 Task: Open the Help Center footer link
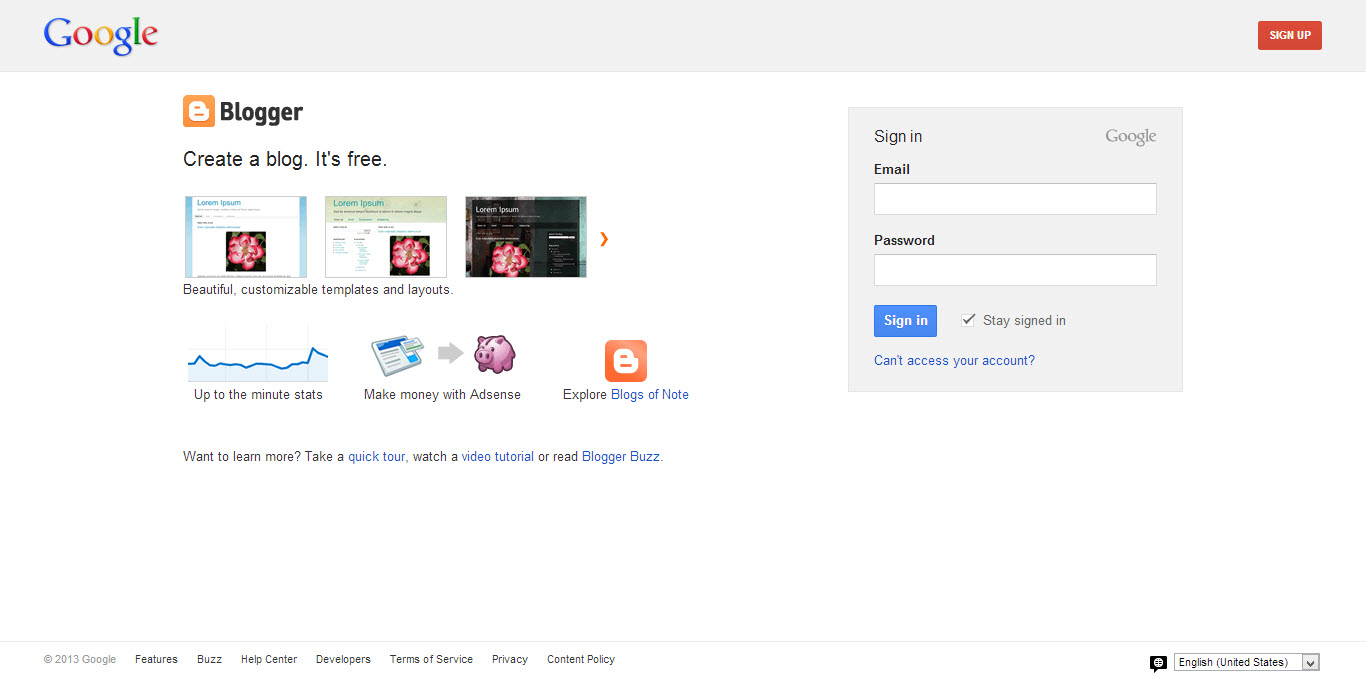(x=269, y=660)
